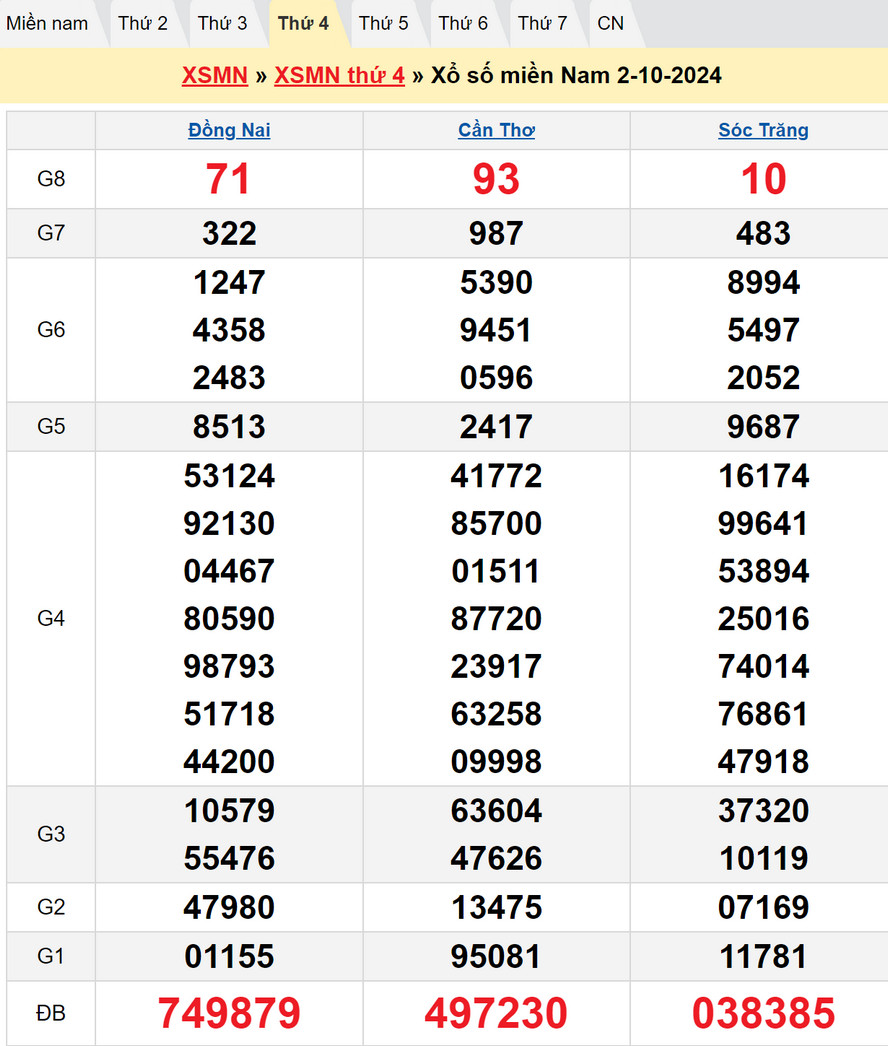Switch to the CN tab
Viewport: 888px width, 1046px height.
[x=610, y=23]
